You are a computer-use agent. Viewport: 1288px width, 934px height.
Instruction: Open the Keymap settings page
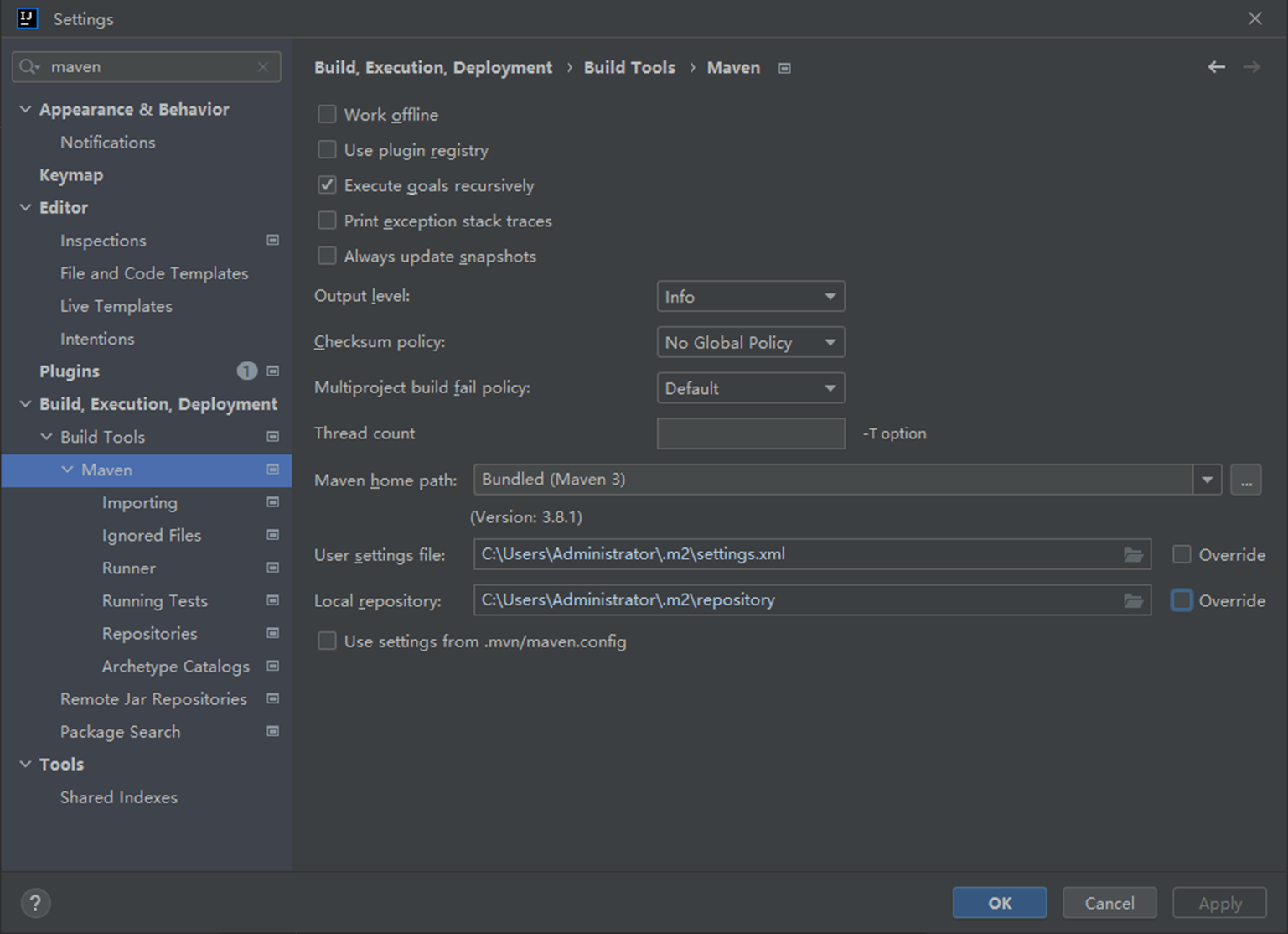[71, 175]
